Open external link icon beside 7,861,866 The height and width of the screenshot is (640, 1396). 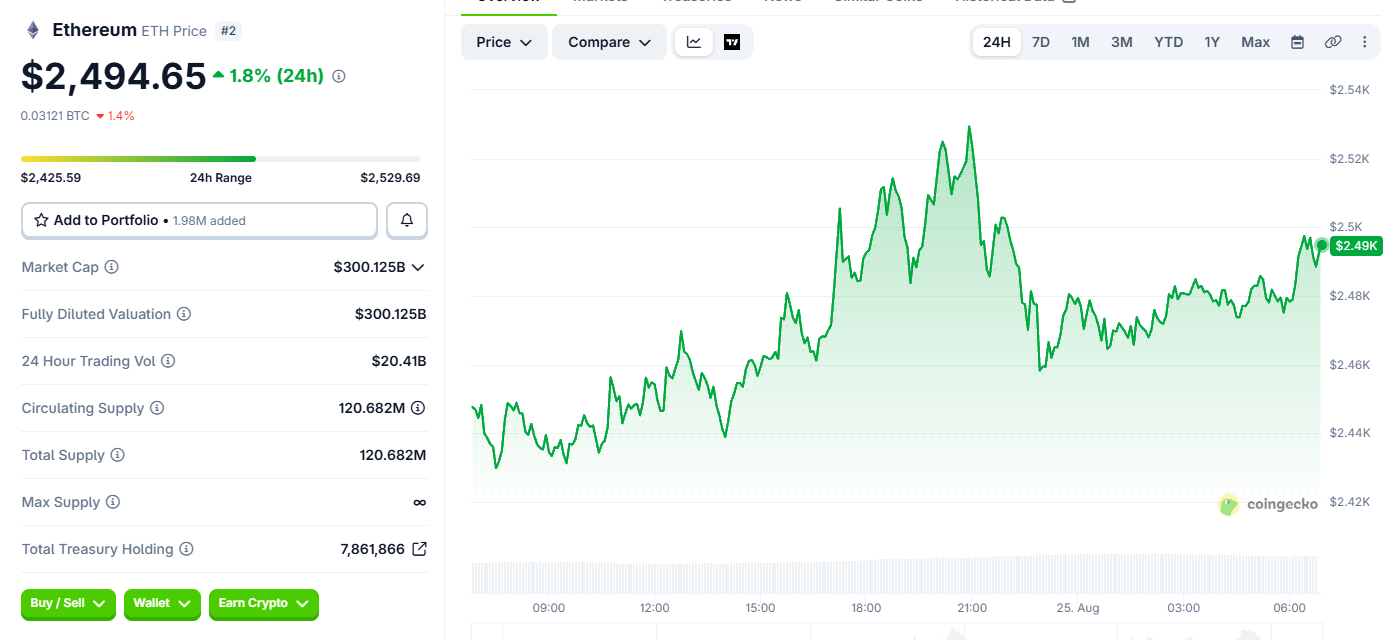[x=420, y=549]
